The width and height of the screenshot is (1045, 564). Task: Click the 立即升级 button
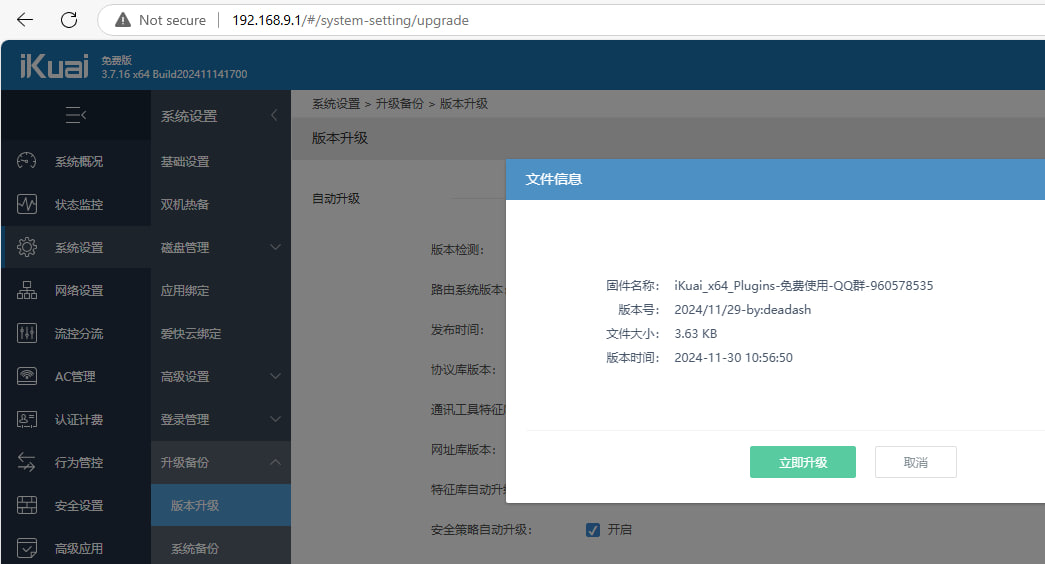click(x=802, y=462)
